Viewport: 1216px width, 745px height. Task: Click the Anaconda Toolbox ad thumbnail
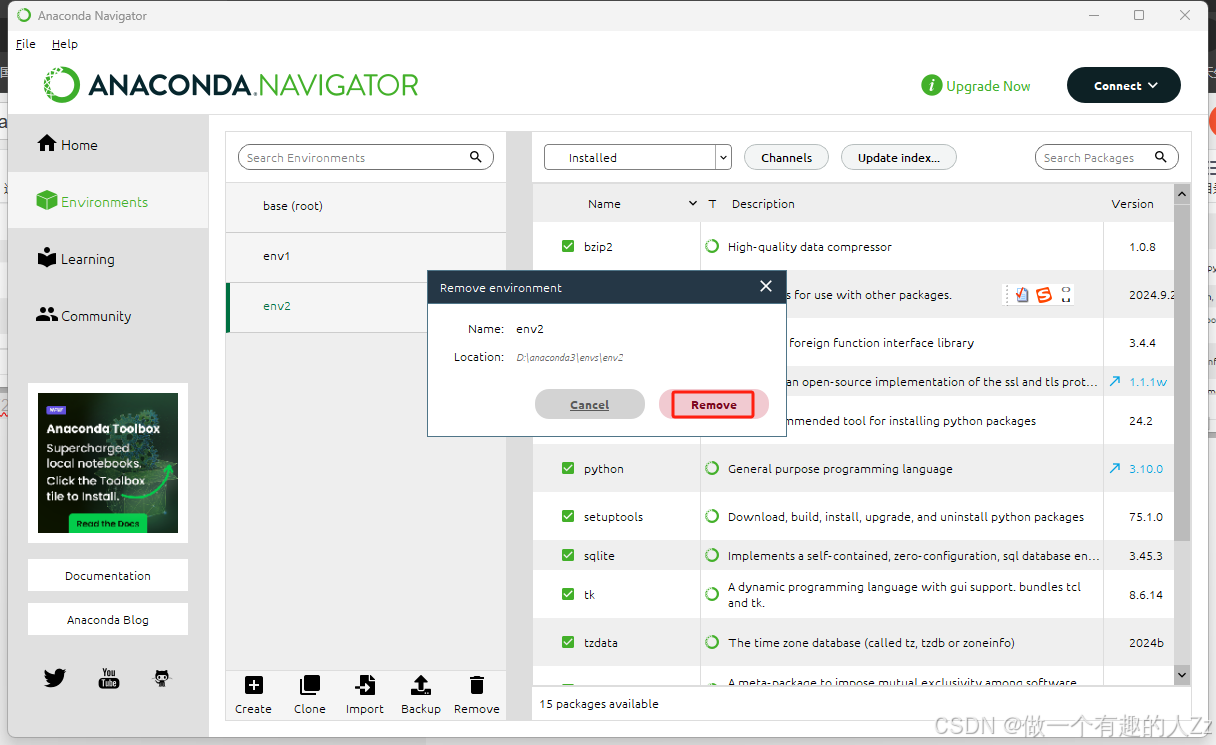[x=108, y=462]
